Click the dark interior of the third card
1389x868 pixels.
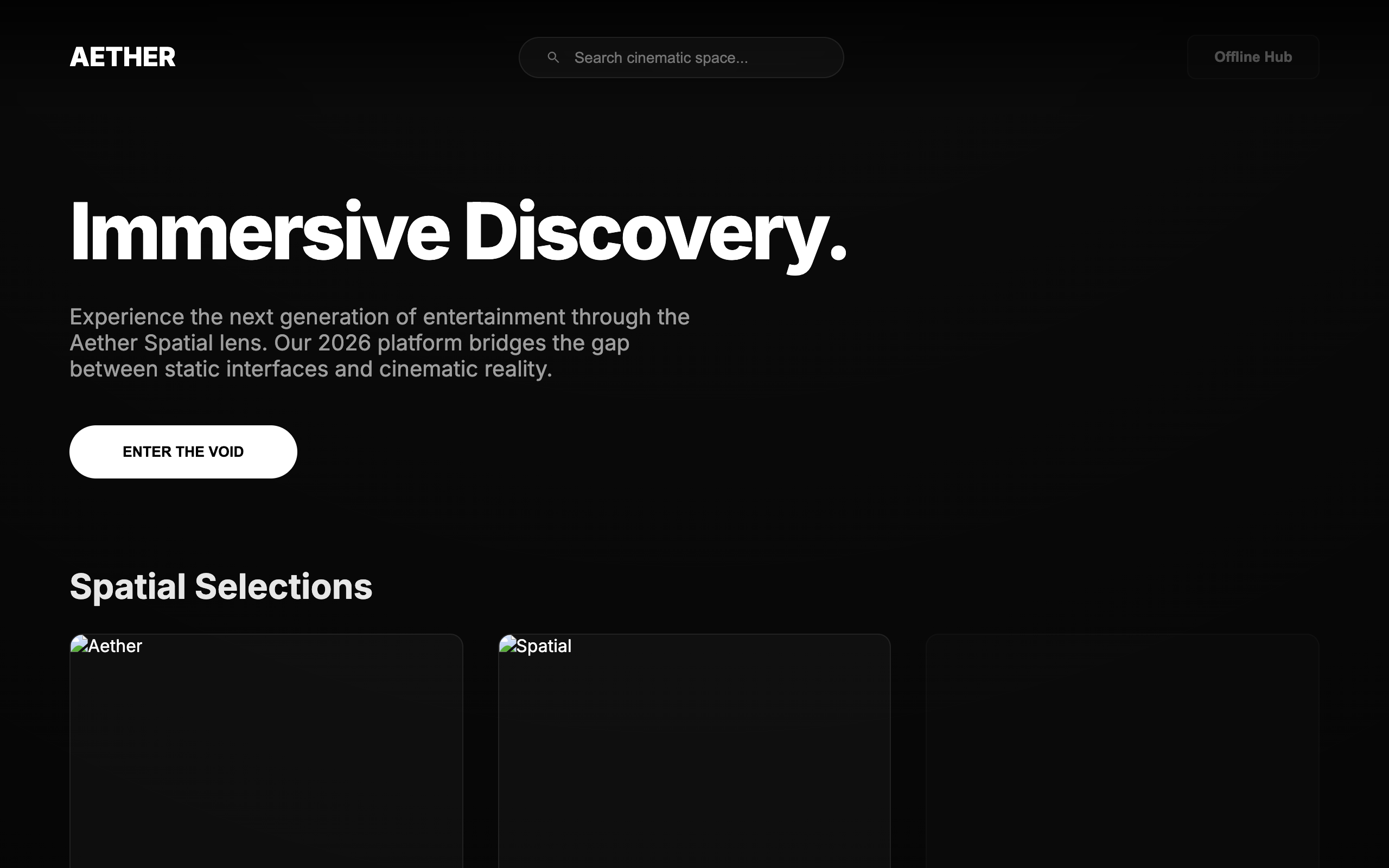point(1122,775)
